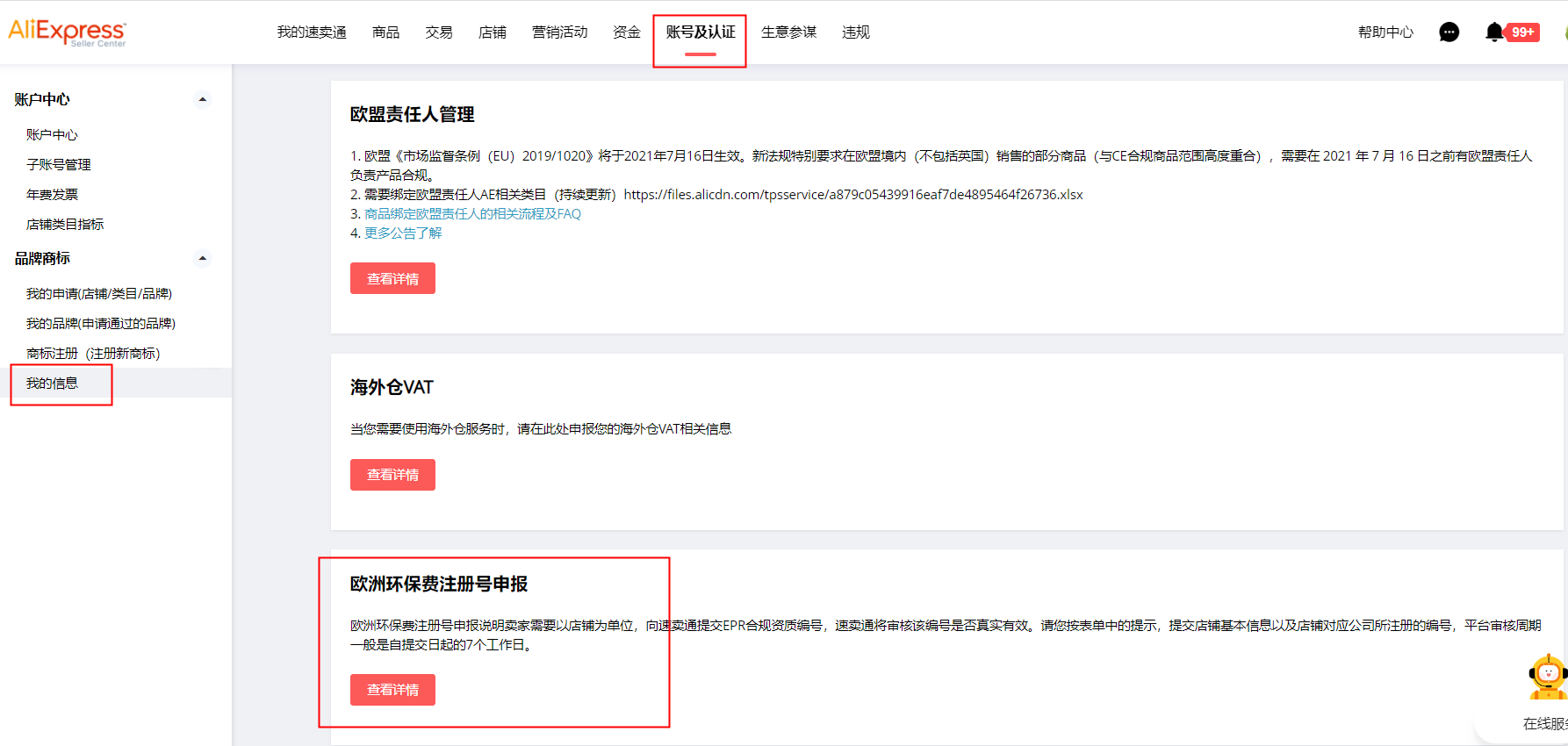The width and height of the screenshot is (1568, 746).
Task: Open 商标注册 (注册新商标)
Action: click(x=93, y=353)
